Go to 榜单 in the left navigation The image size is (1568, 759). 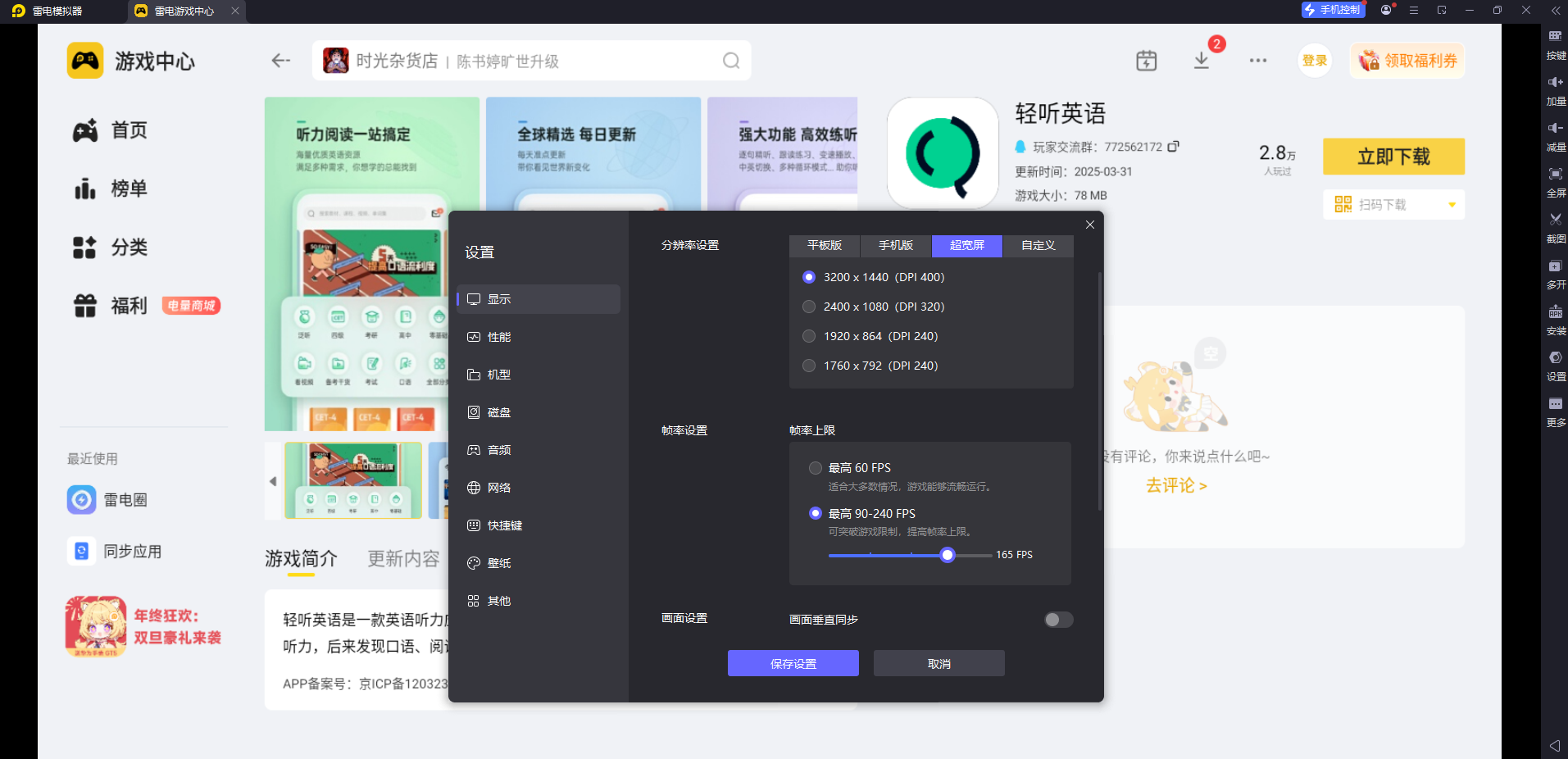[111, 189]
